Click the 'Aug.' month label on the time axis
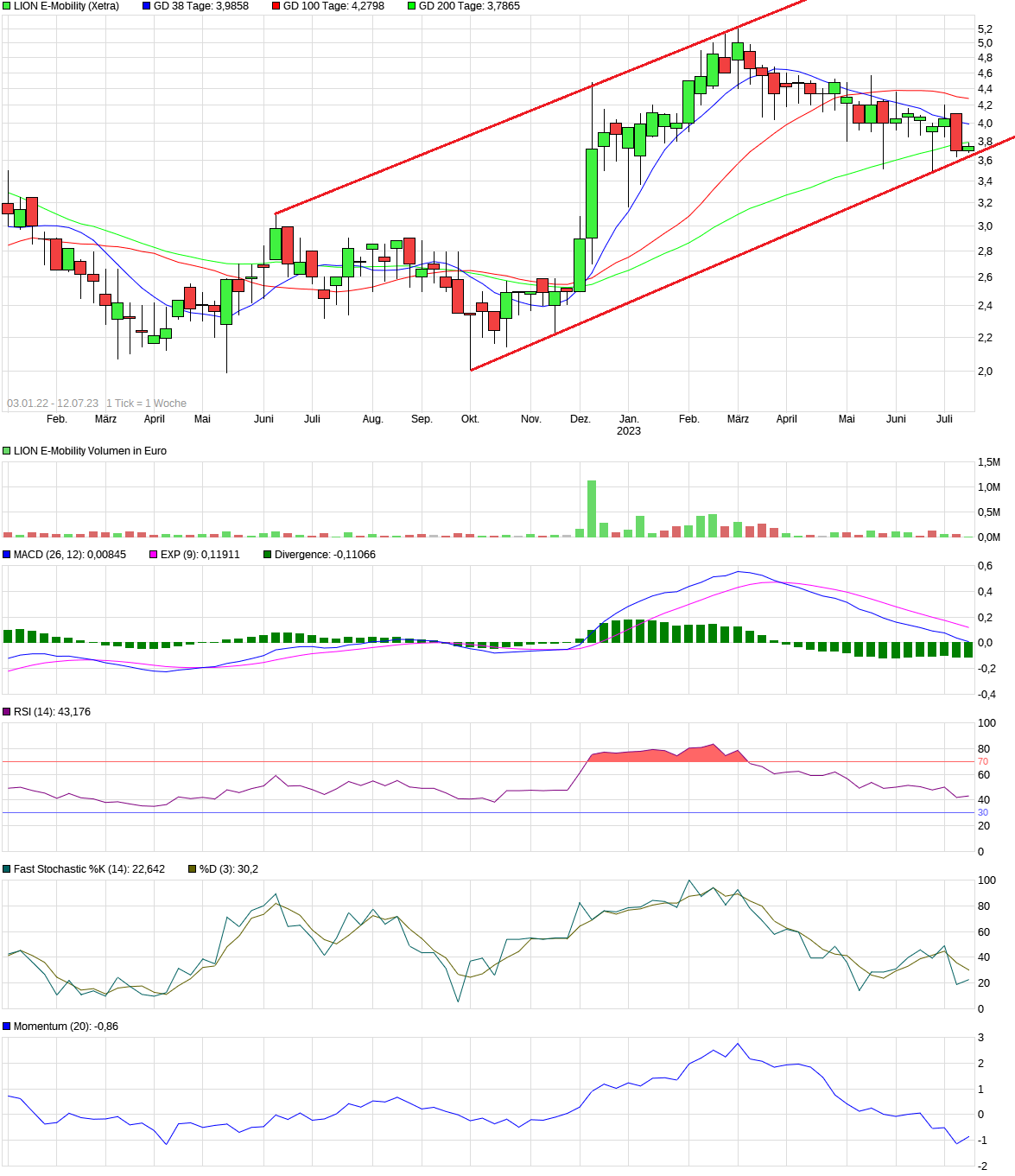The width and height of the screenshot is (1015, 1176). point(372,419)
